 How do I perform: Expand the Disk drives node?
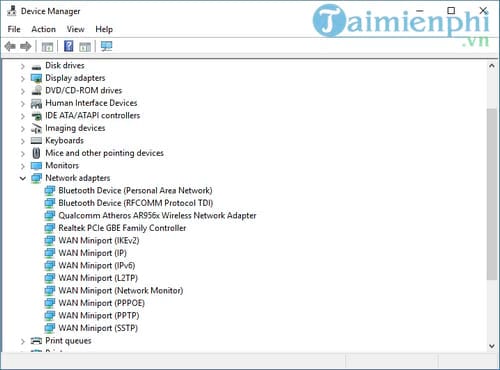[x=23, y=66]
